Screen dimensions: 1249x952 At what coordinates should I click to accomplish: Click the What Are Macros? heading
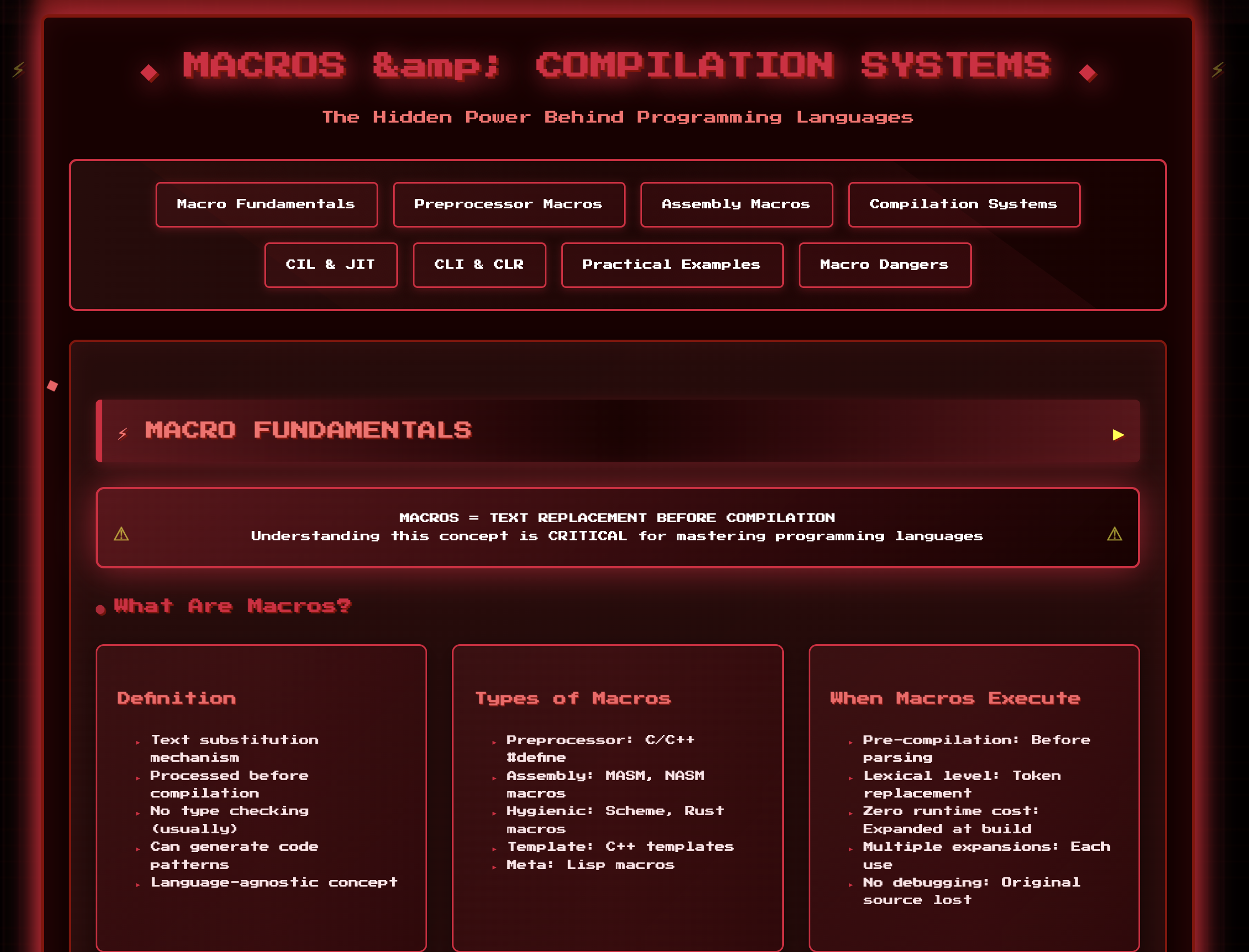coord(233,606)
